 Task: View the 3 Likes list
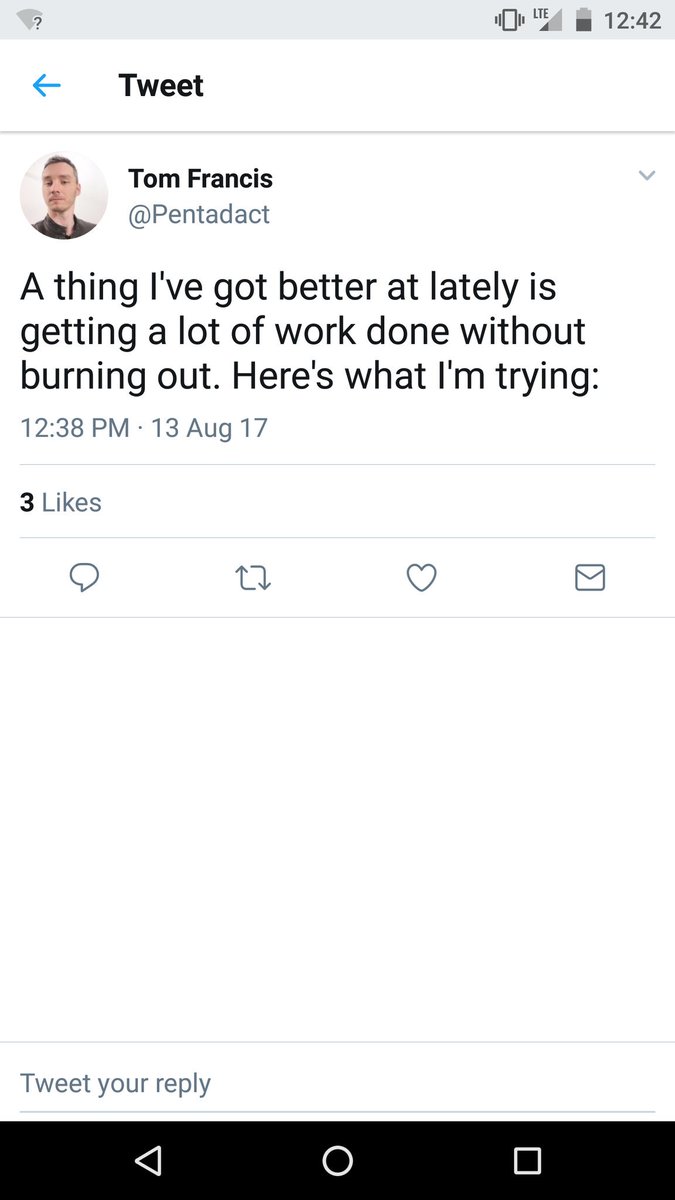[61, 502]
